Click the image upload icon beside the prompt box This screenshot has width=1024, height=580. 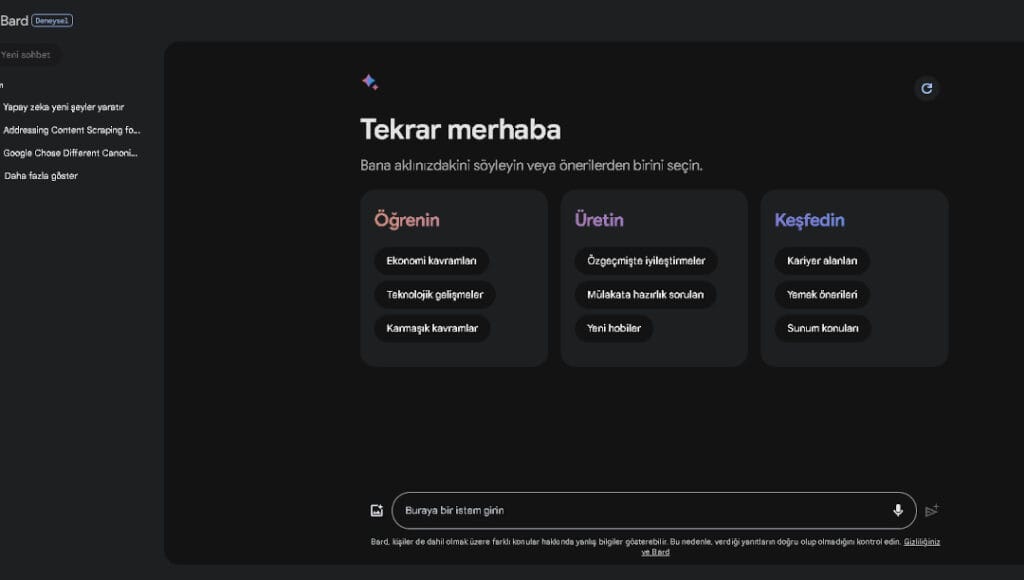point(376,510)
